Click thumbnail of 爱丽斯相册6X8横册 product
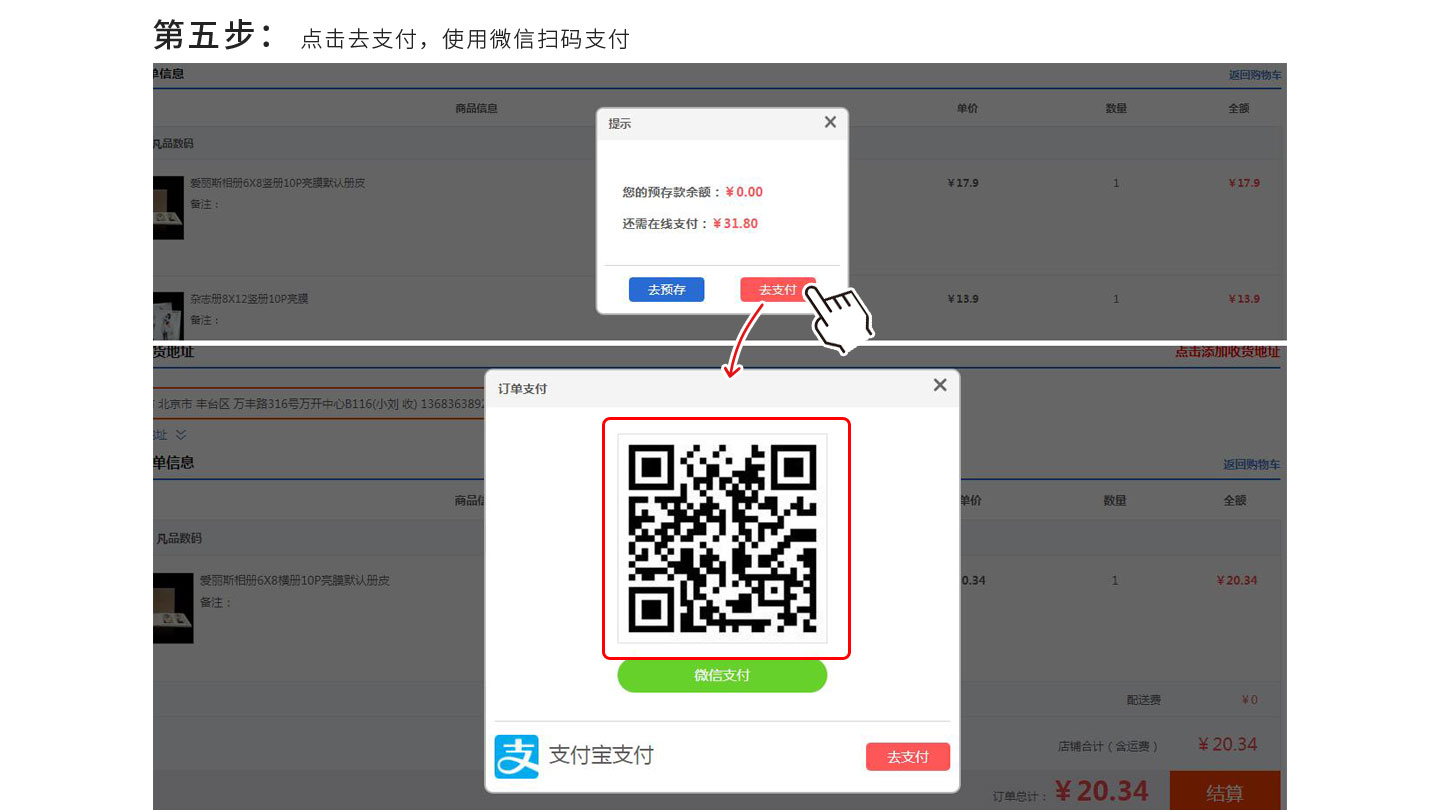 click(x=173, y=608)
